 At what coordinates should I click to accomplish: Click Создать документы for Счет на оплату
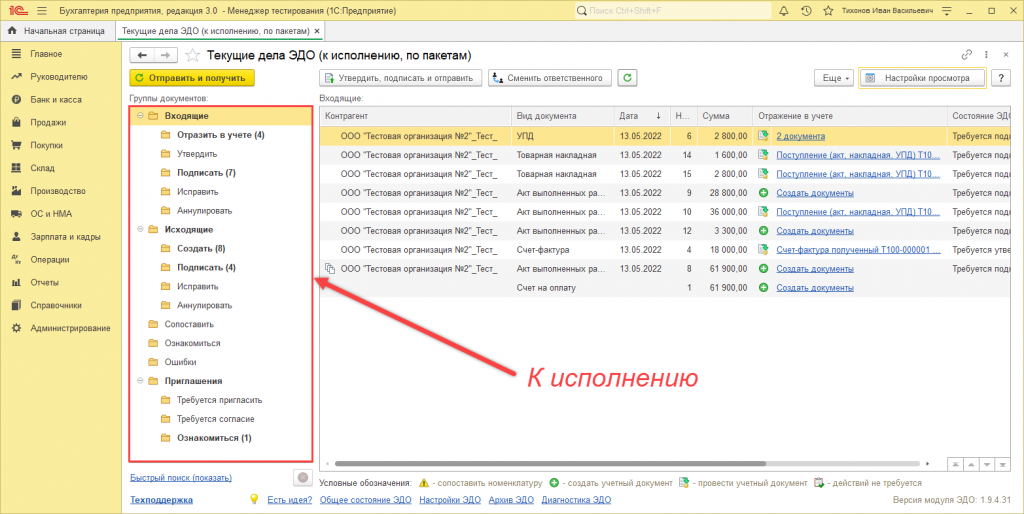click(x=814, y=287)
